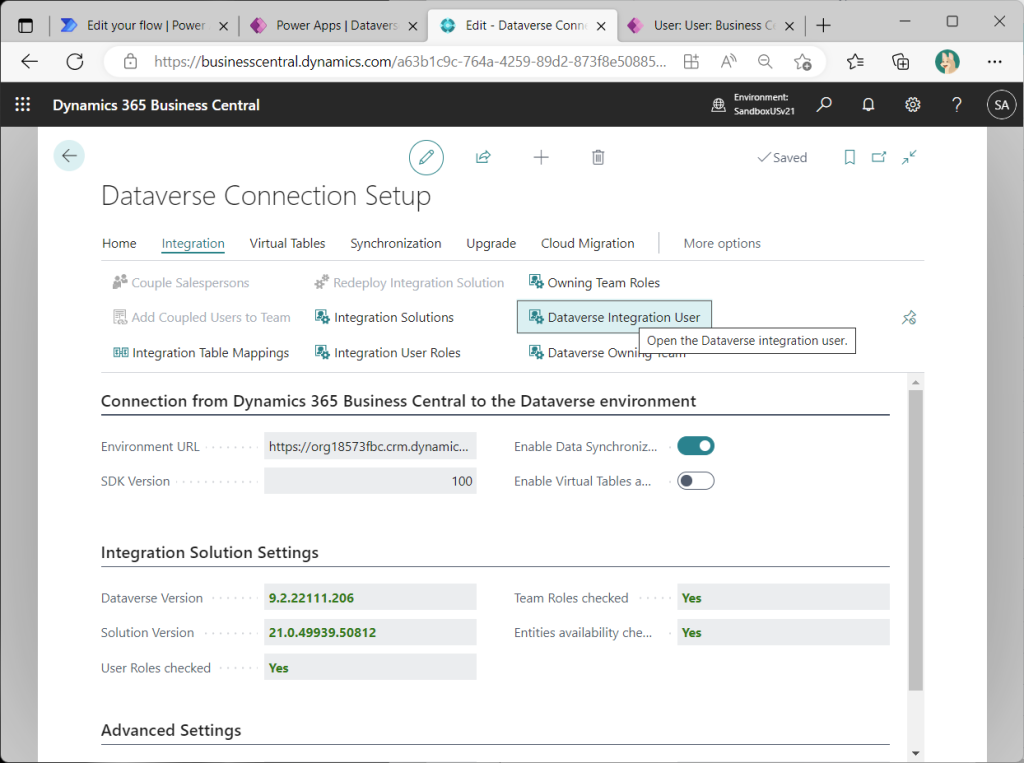Open Integration Solutions
Viewport: 1024px width, 763px height.
pos(385,317)
